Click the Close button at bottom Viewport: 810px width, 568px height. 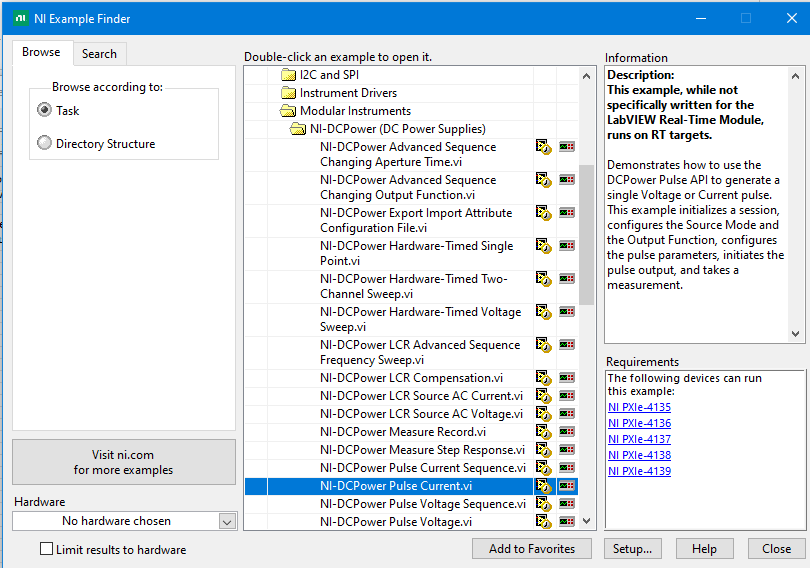coord(776,548)
